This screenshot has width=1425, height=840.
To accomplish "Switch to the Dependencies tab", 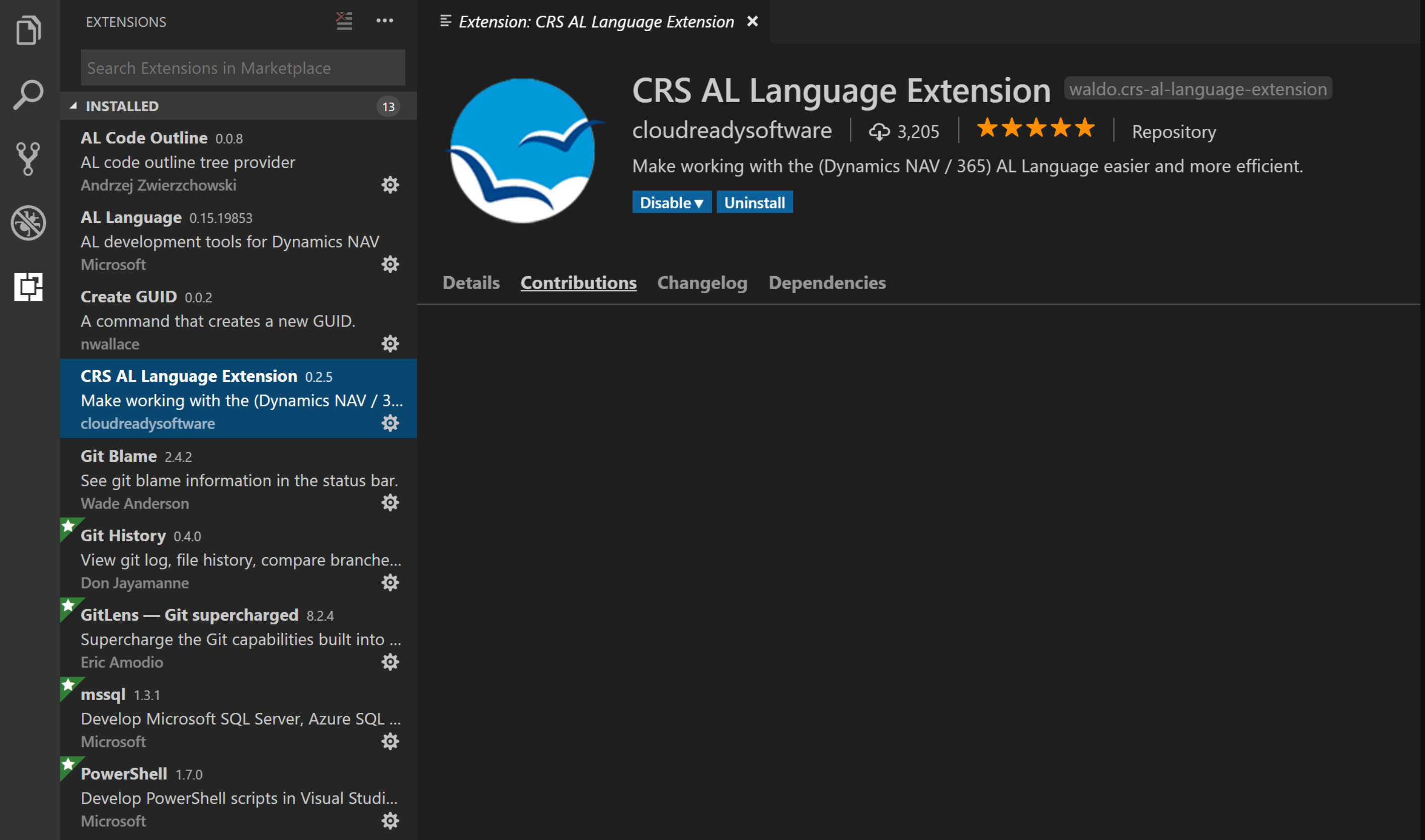I will [827, 283].
